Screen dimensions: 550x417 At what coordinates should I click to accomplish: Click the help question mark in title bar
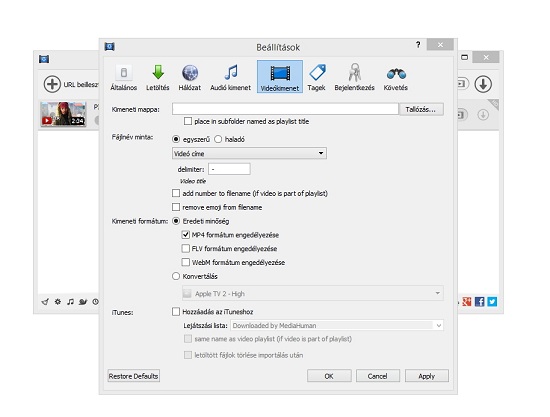[x=418, y=45]
